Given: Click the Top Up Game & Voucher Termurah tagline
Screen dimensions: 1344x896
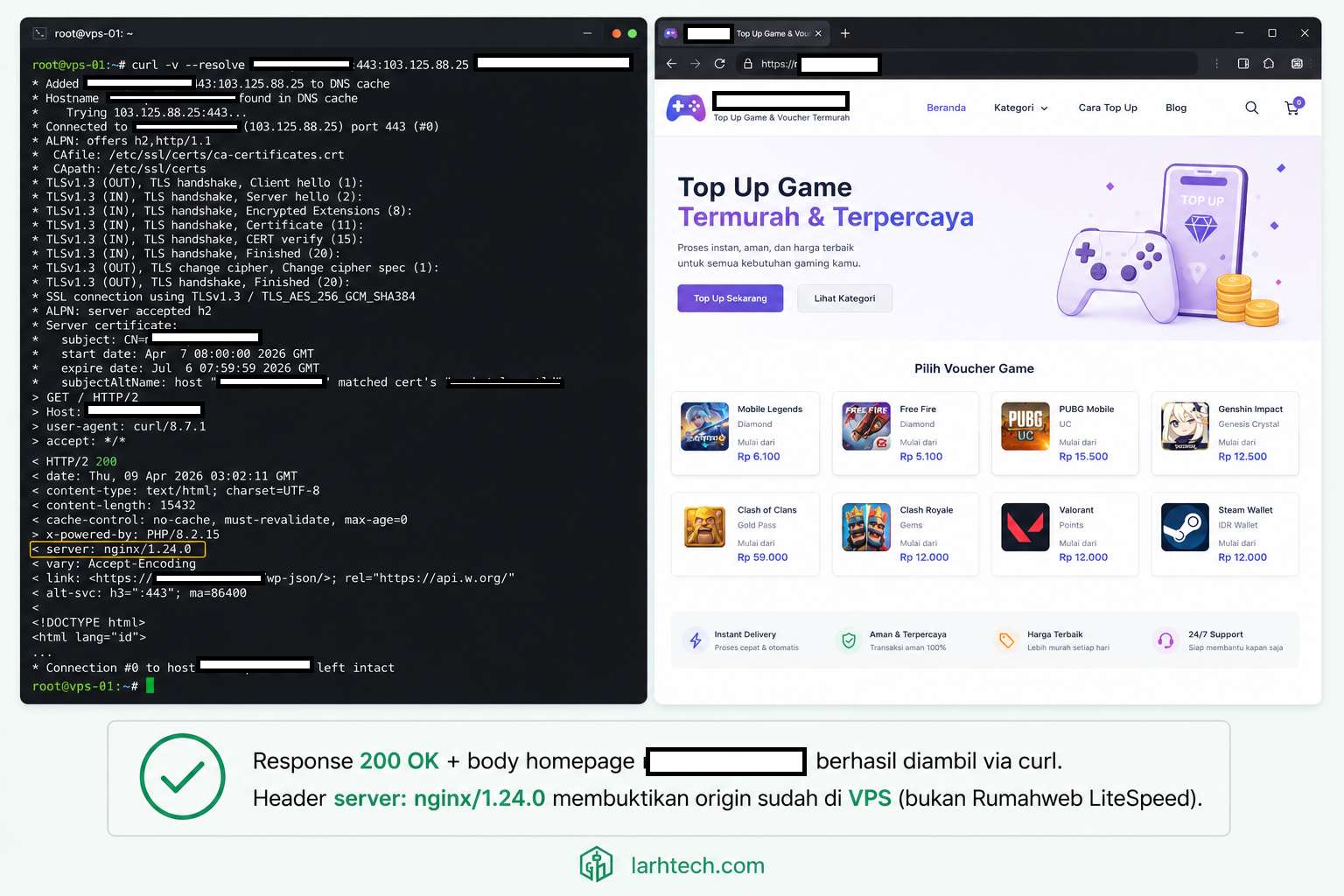Looking at the screenshot, I should coord(781,117).
